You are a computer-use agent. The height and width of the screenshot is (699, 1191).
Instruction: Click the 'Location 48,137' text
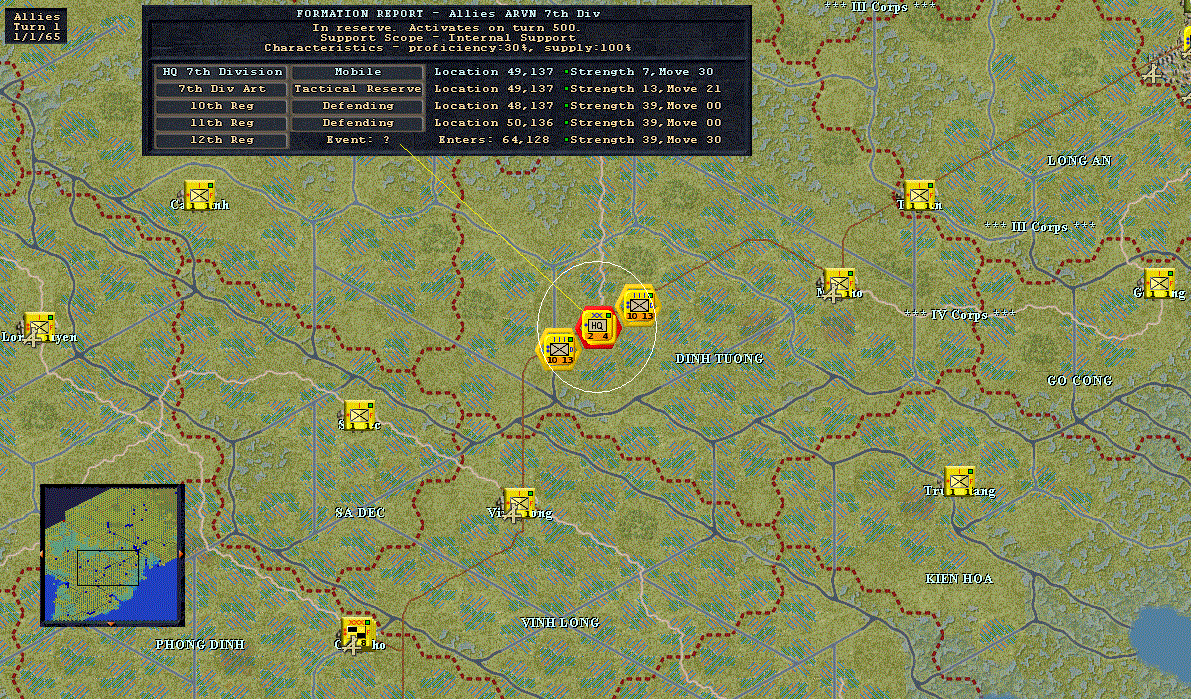tap(494, 106)
